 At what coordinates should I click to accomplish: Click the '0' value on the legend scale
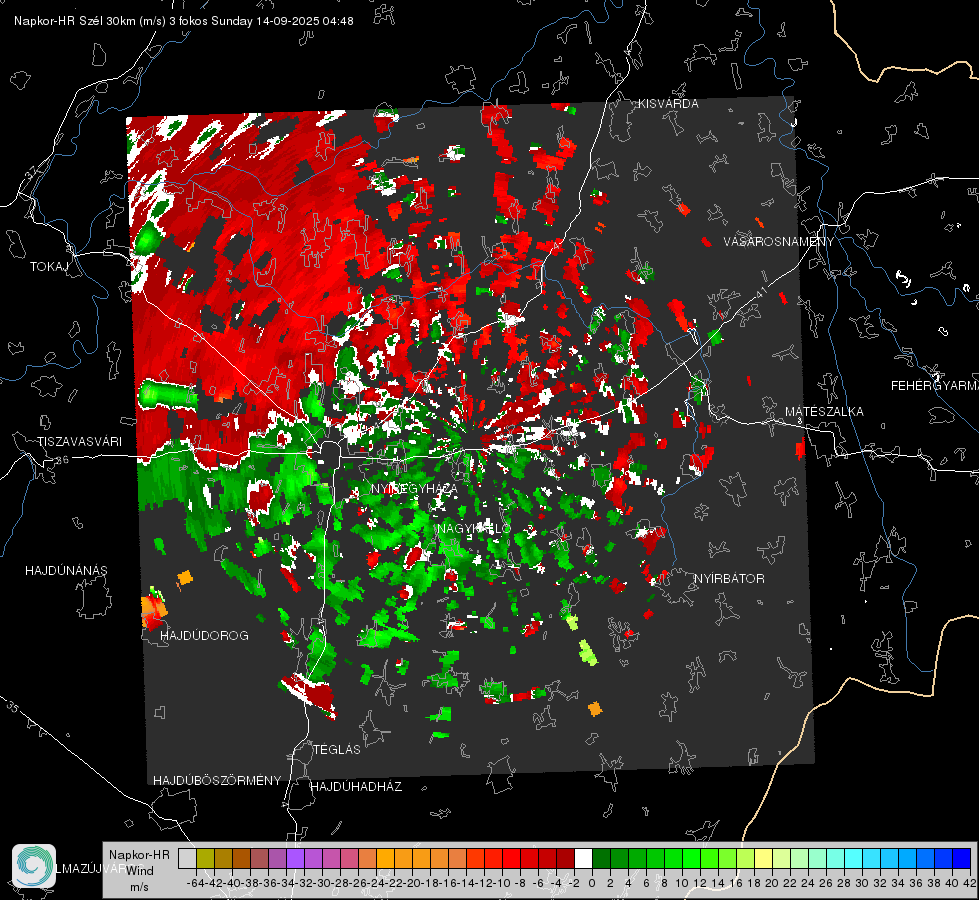[x=592, y=883]
